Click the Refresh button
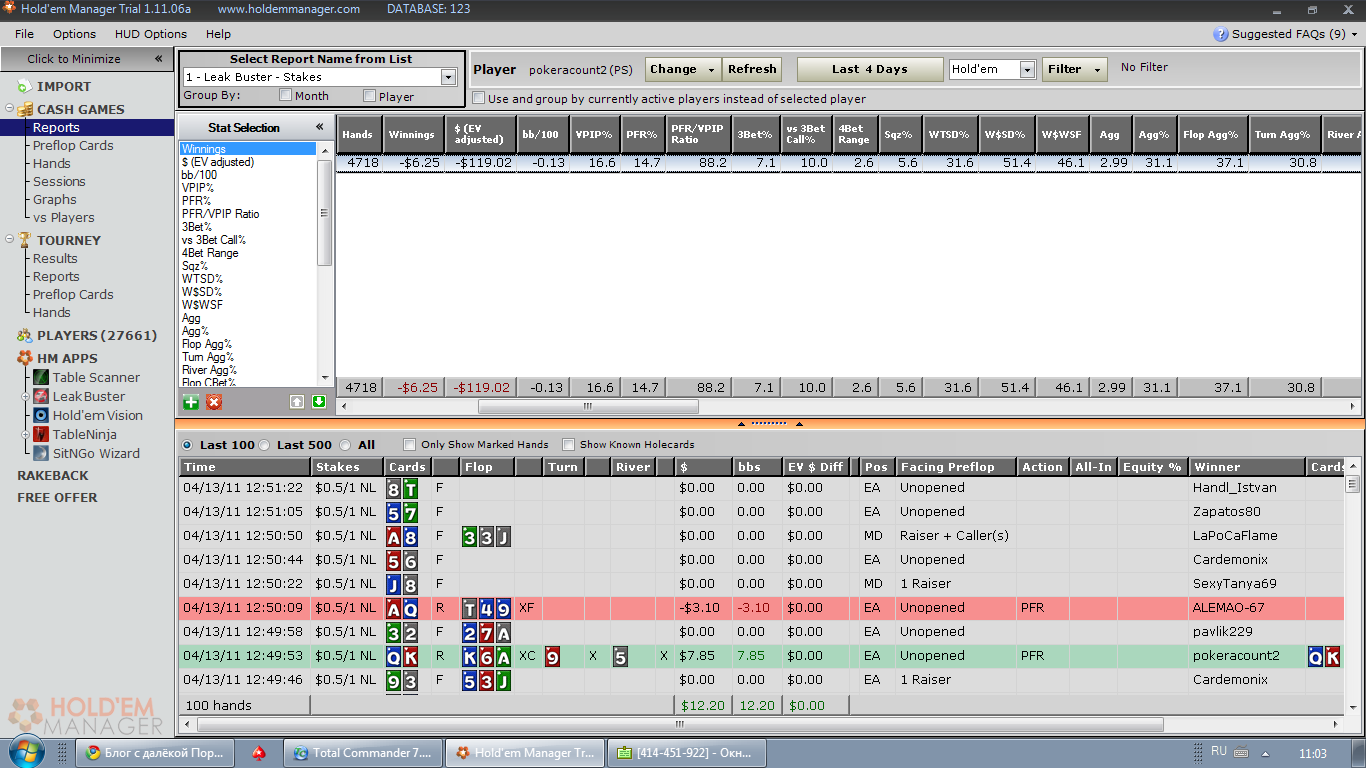The image size is (1366, 768). 752,69
